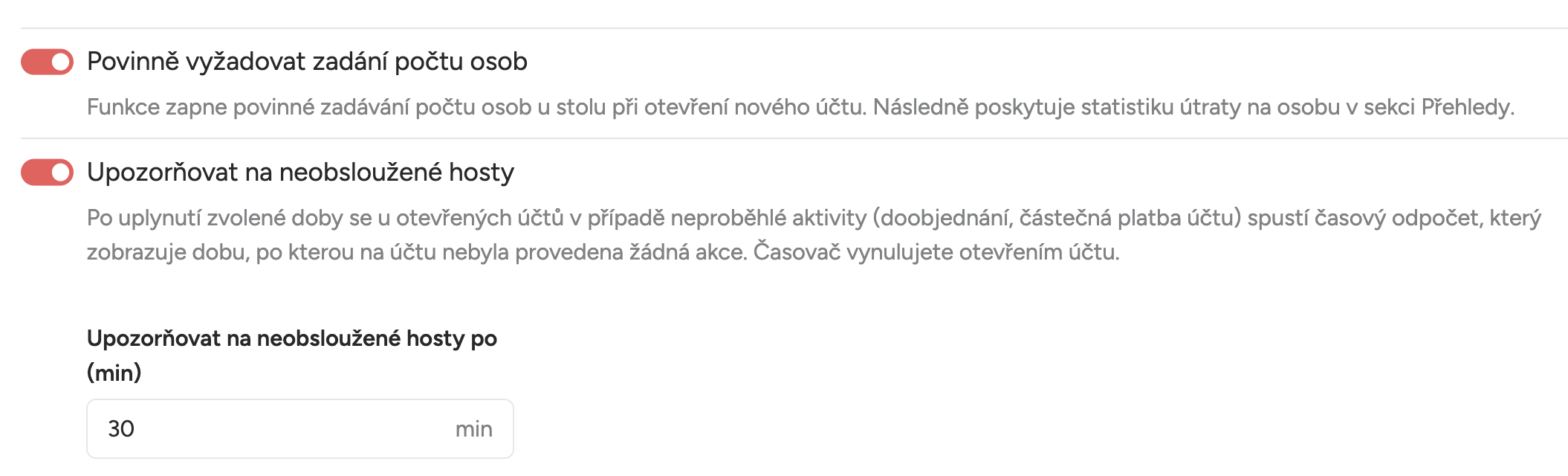Focus the minutes input field

point(275,429)
